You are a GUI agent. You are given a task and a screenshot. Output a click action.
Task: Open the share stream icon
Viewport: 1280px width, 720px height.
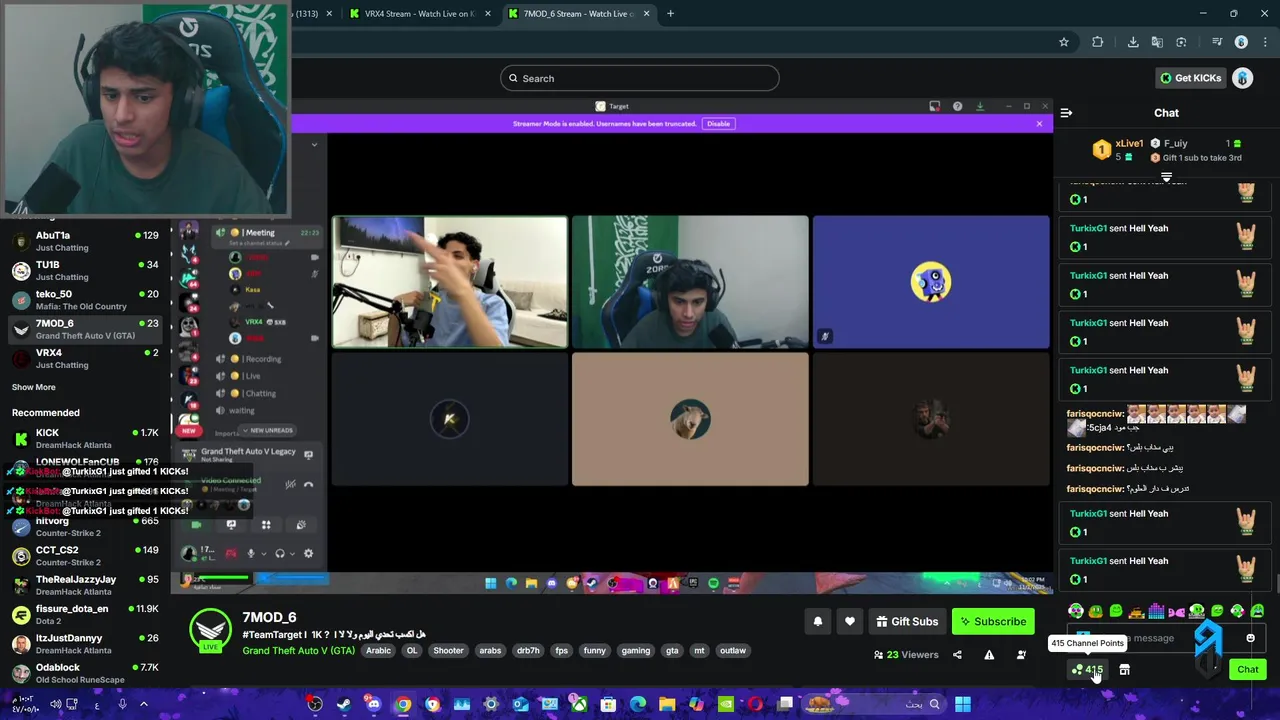click(957, 655)
